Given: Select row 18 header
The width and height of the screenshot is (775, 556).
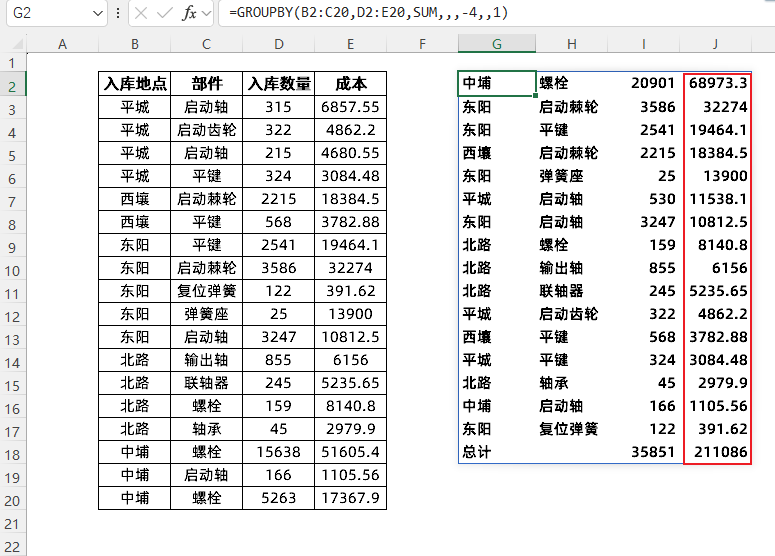Looking at the screenshot, I should (13, 455).
